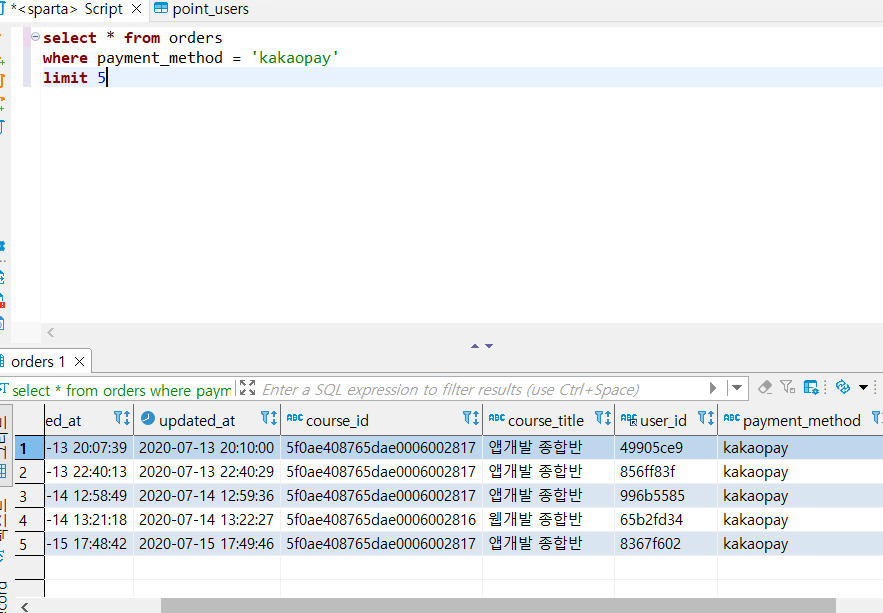Click the editor horizontal scroll left arrow
This screenshot has height=613, width=883.
click(51, 332)
